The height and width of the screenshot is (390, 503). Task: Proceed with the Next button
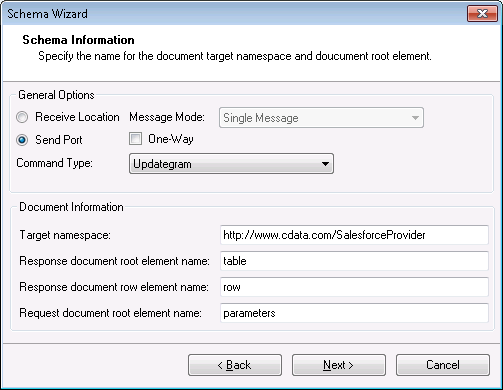point(339,365)
